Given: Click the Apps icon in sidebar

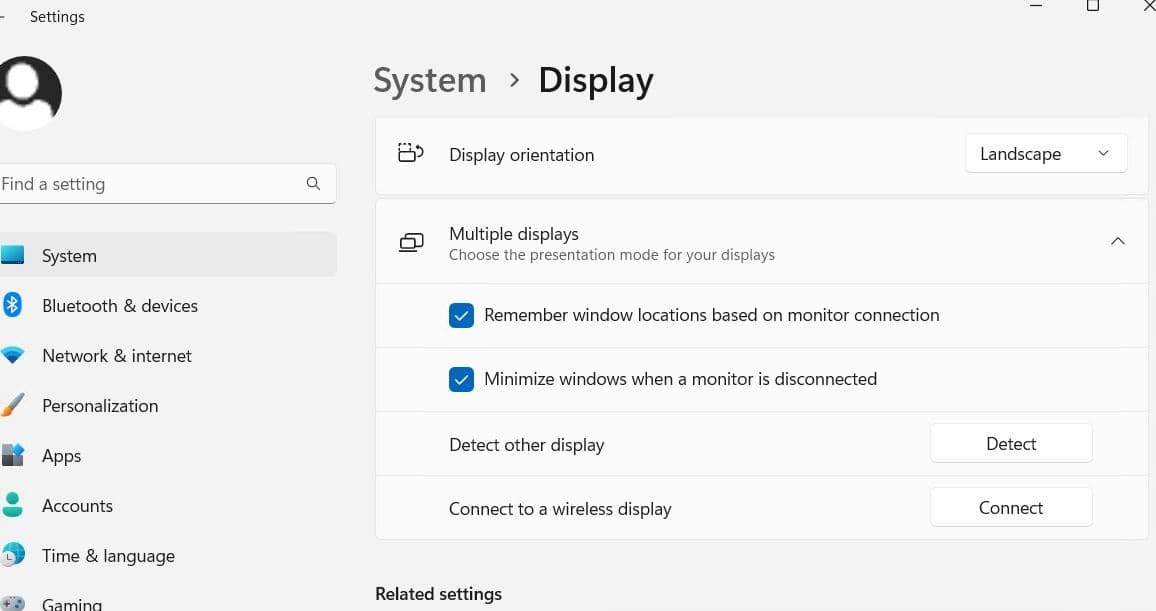Looking at the screenshot, I should pos(13,455).
